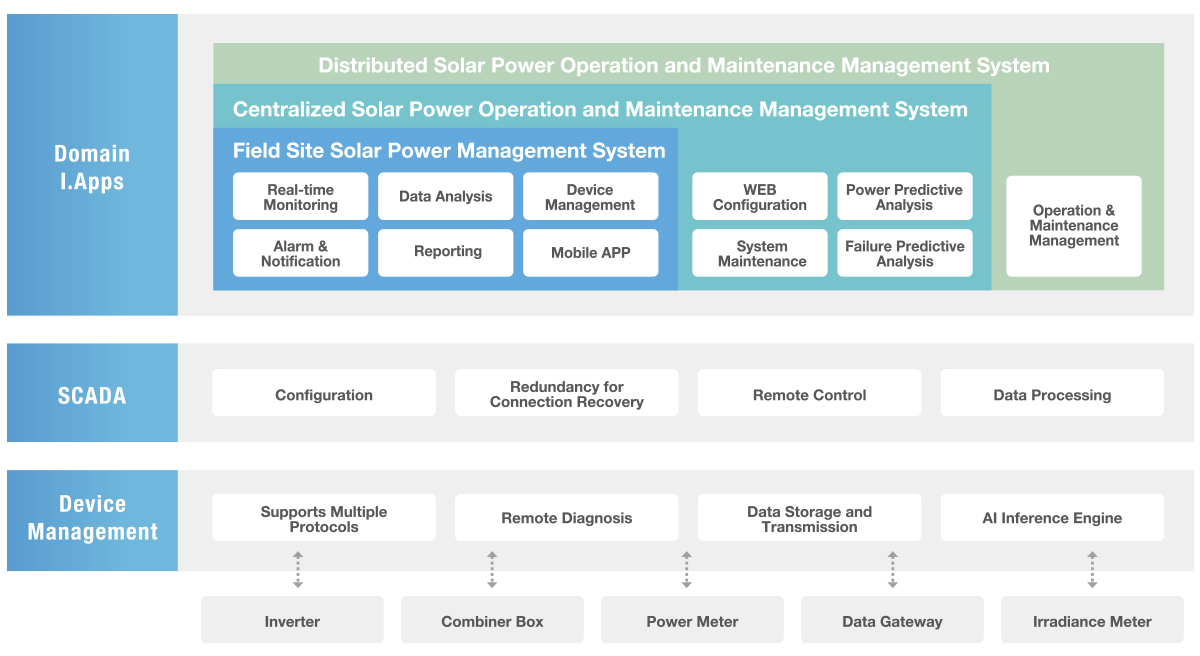Click Power Predictive Analysis box
1200x656 pixels.
(904, 197)
